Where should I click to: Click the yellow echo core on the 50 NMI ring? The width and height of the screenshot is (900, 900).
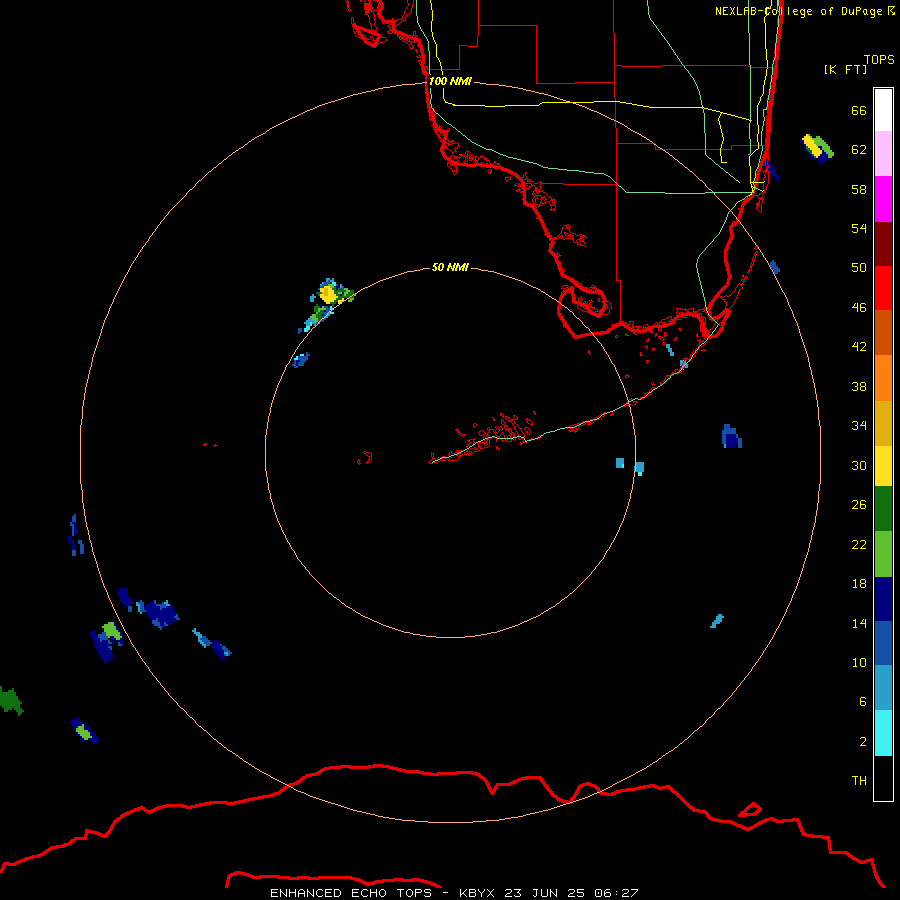pos(328,294)
